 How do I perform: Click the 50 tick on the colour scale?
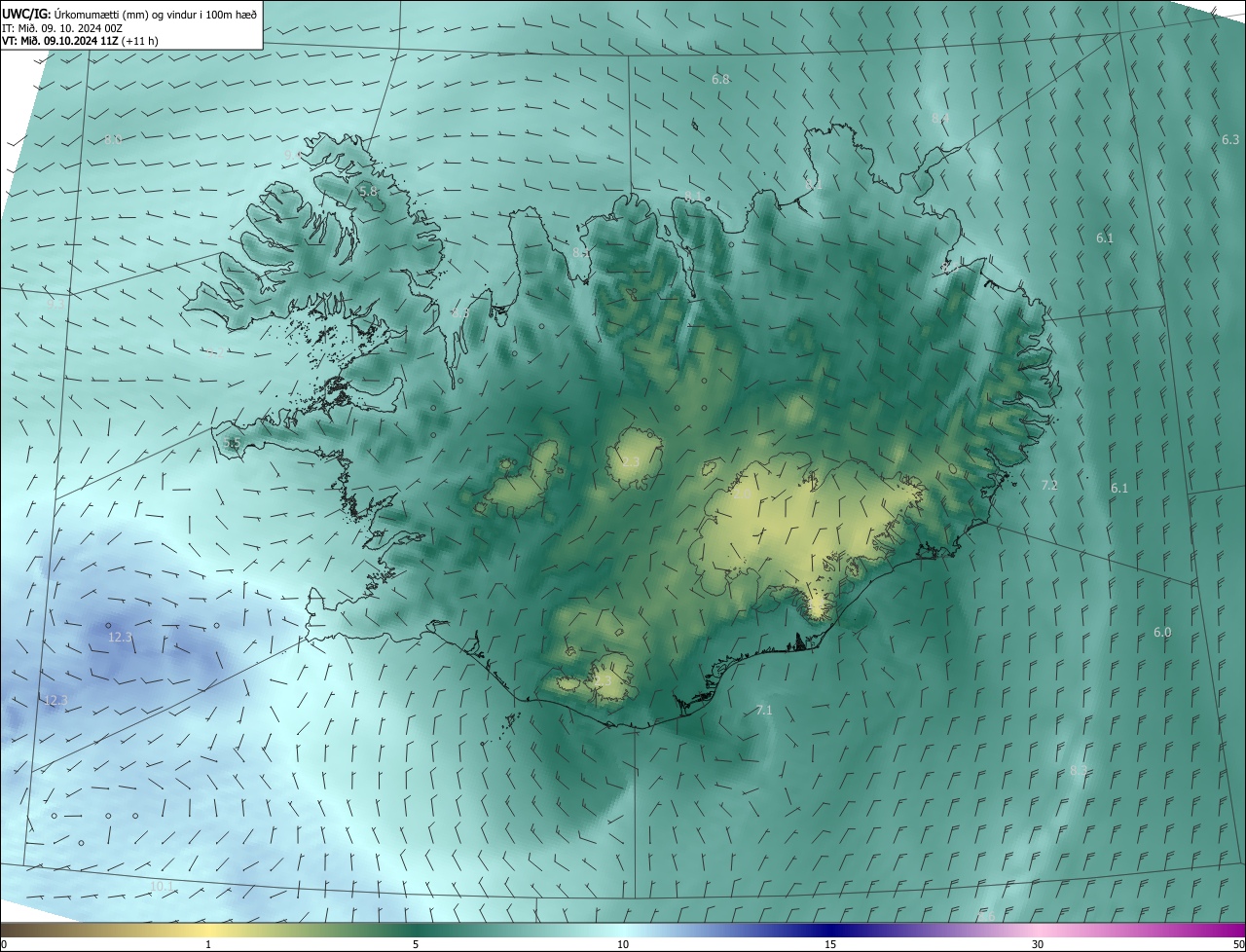1237,945
